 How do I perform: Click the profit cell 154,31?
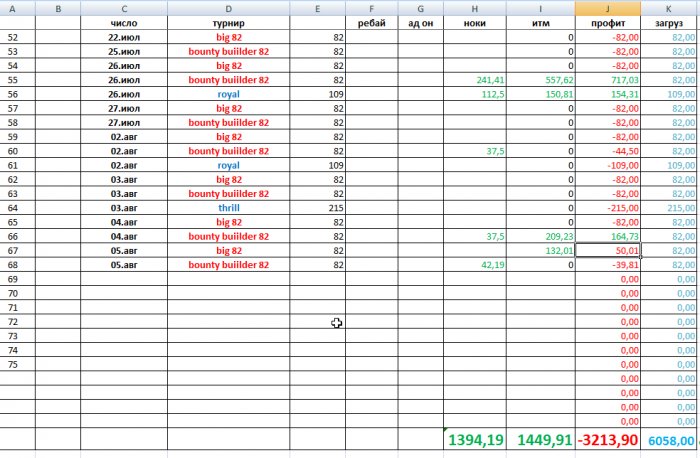coord(608,94)
